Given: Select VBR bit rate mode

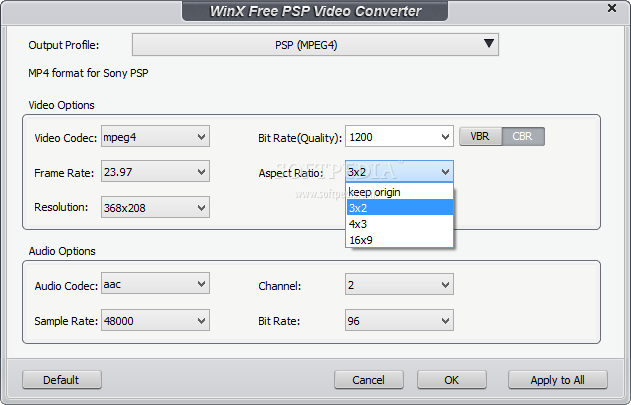Looking at the screenshot, I should pos(480,136).
